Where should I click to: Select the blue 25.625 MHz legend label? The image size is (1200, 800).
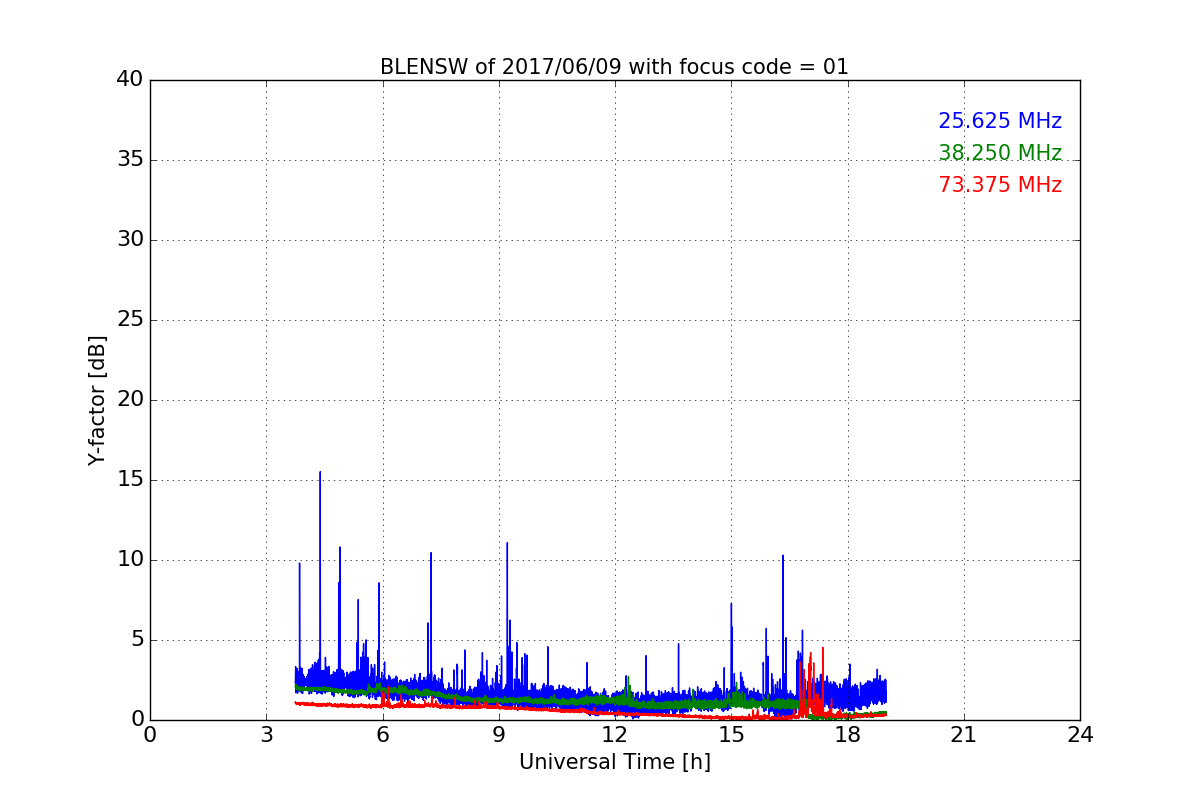pyautogui.click(x=1000, y=121)
